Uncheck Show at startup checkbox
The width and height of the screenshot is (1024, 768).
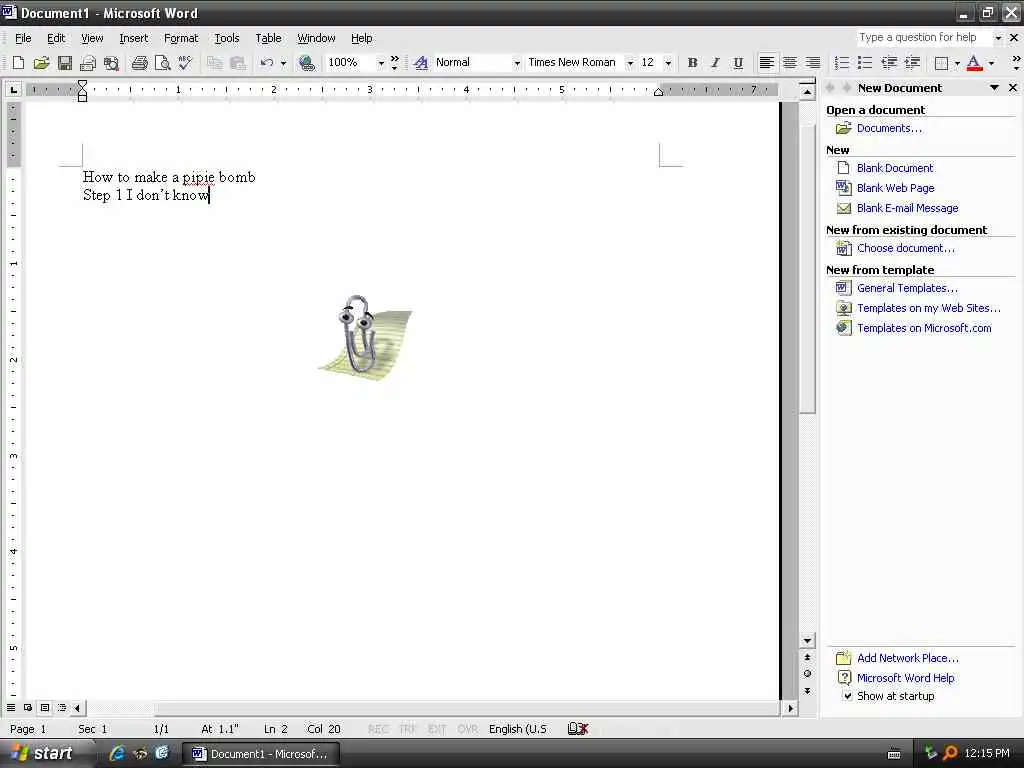tap(847, 696)
